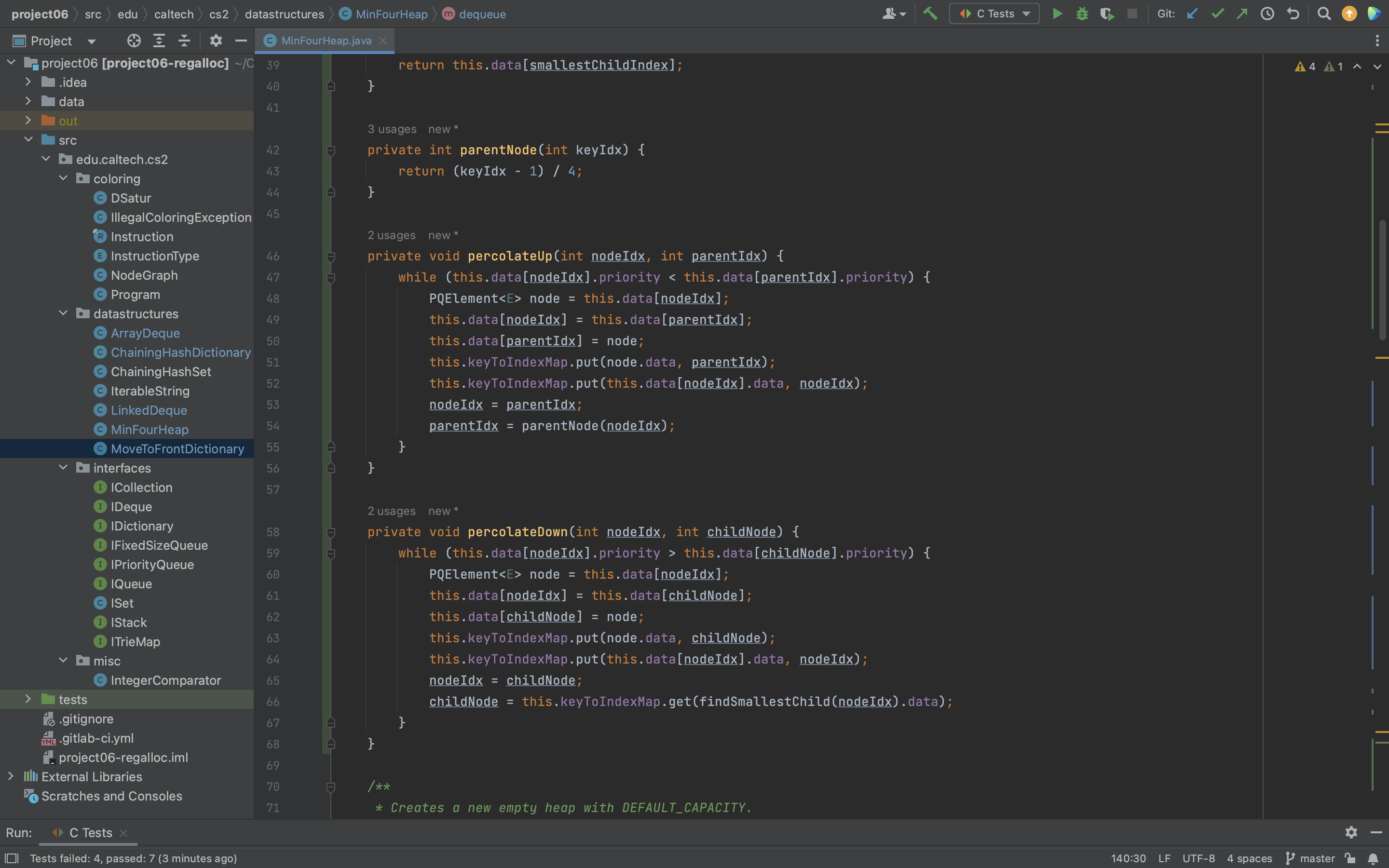Toggle fold marker for parentNode method
Image resolution: width=1389 pixels, height=868 pixels.
point(331,150)
